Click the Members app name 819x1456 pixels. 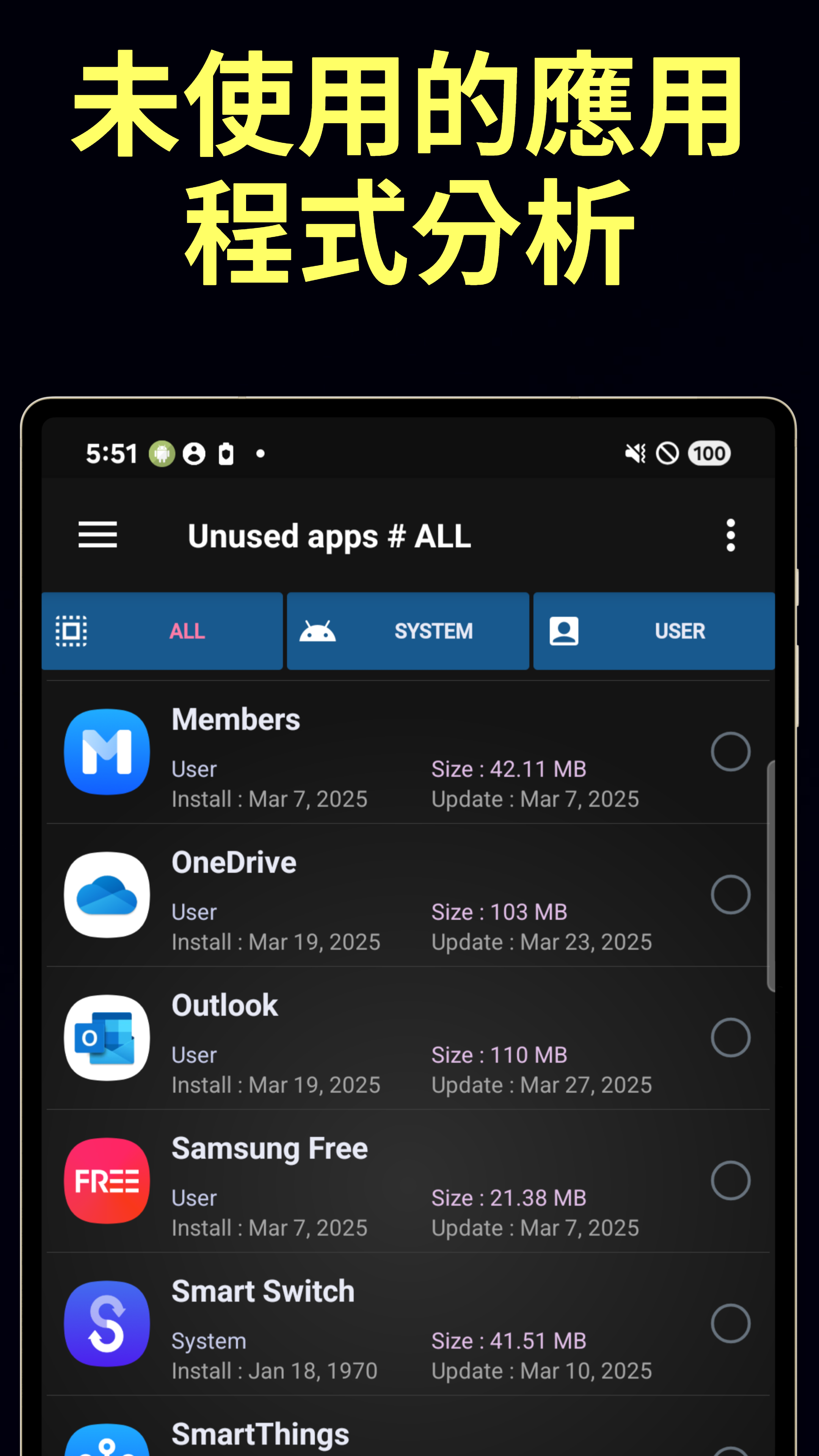[236, 720]
